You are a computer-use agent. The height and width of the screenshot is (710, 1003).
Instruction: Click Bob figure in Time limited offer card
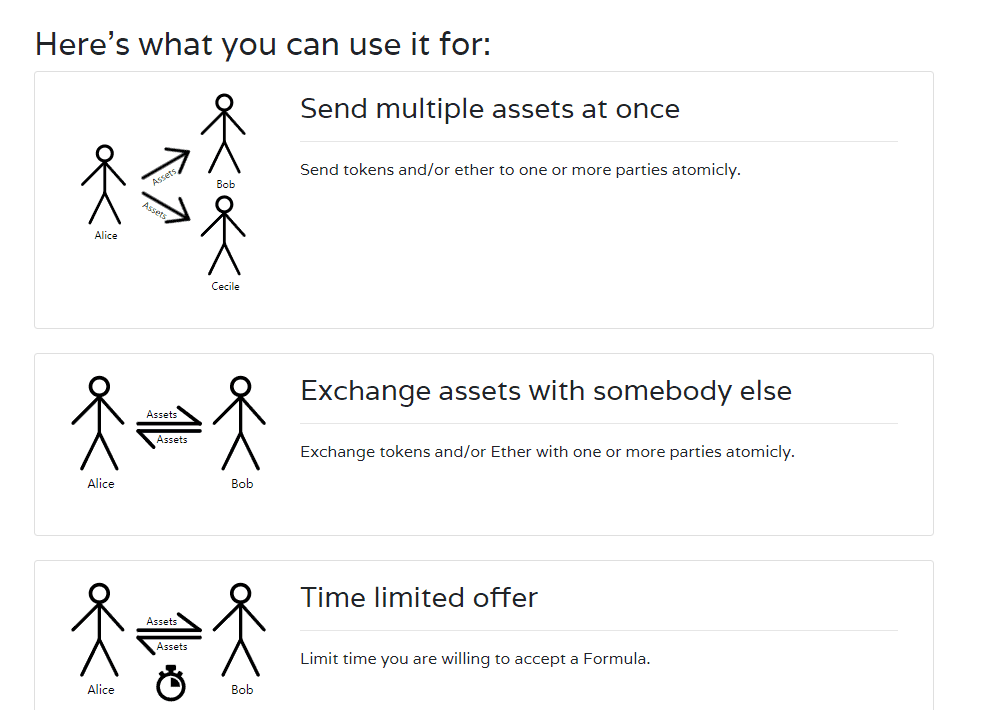click(240, 630)
